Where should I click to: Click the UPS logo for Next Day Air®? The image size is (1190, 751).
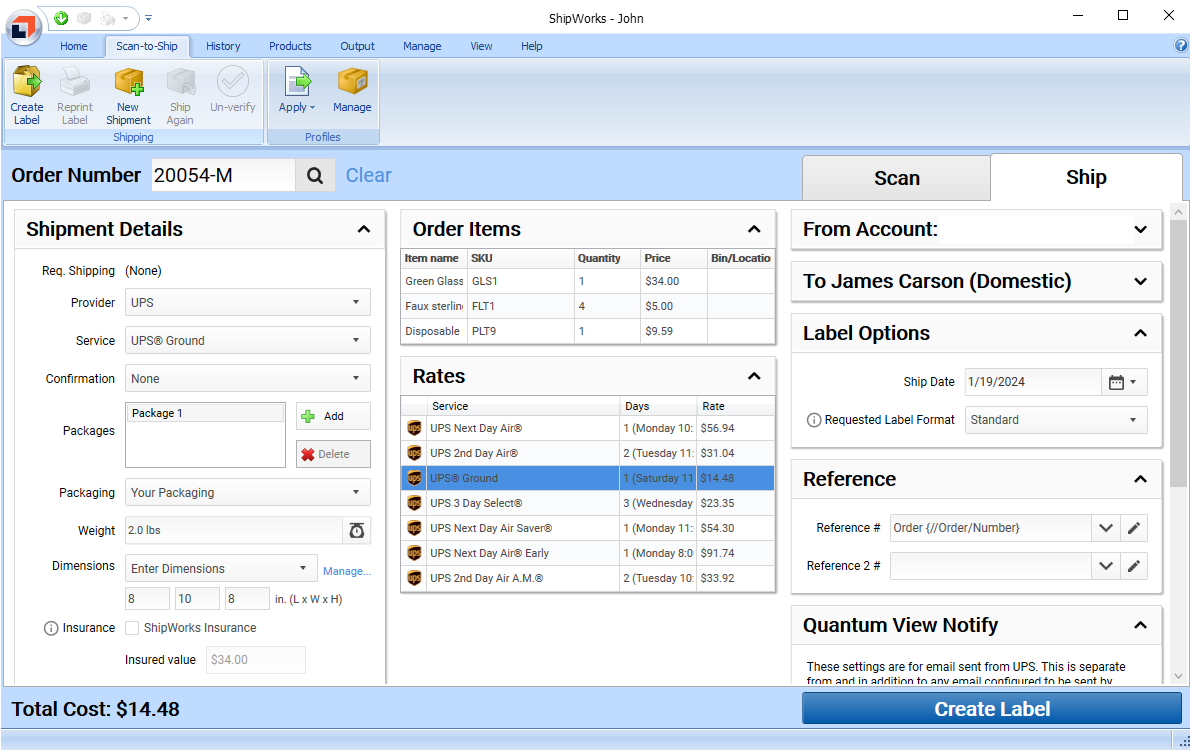pos(414,428)
